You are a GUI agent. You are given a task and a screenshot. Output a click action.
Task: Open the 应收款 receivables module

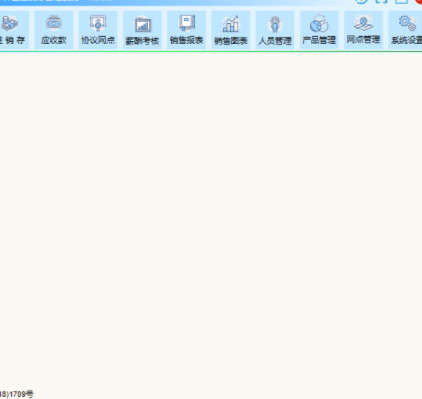point(54,30)
